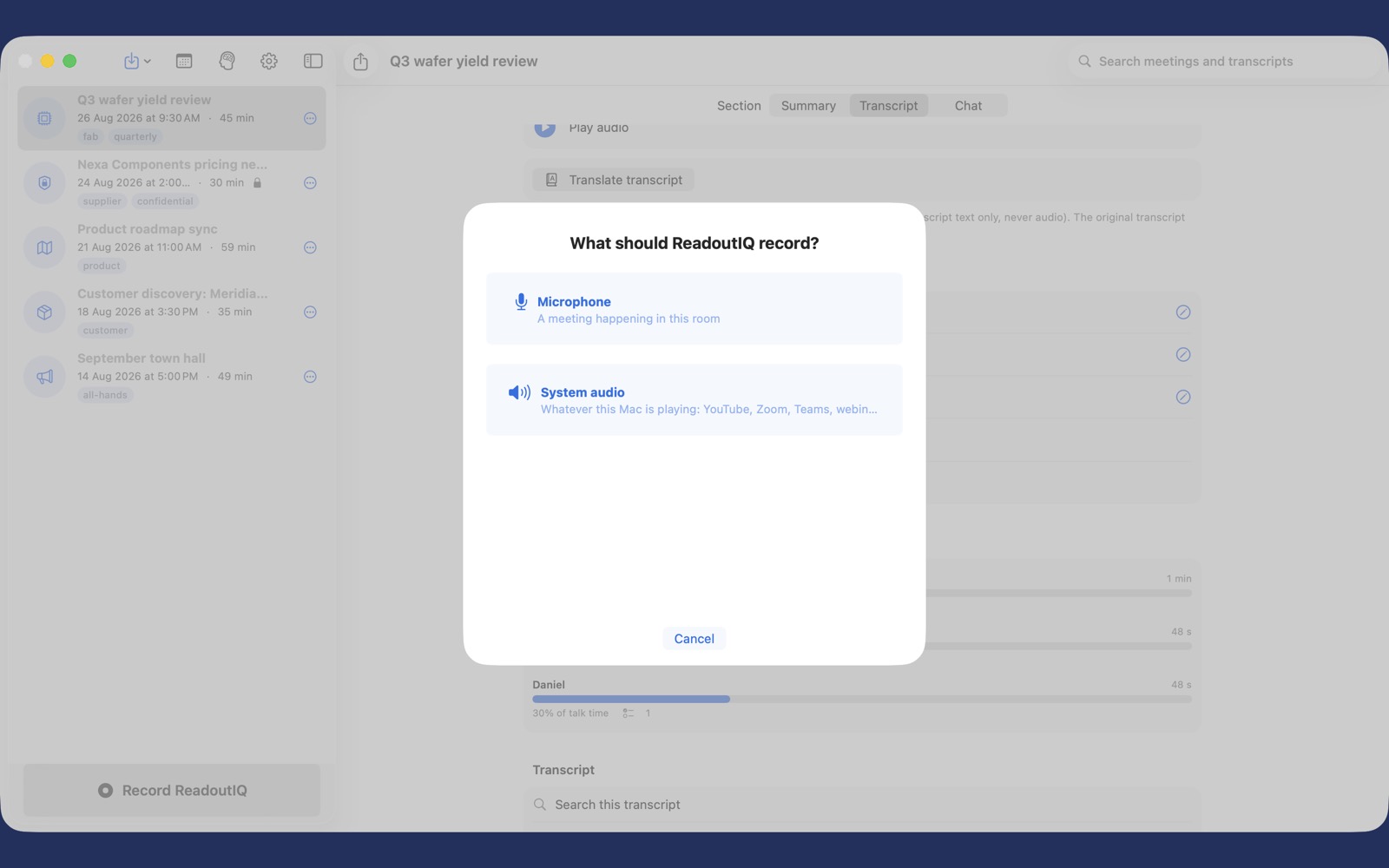Click Translate transcript button

pyautogui.click(x=614, y=180)
